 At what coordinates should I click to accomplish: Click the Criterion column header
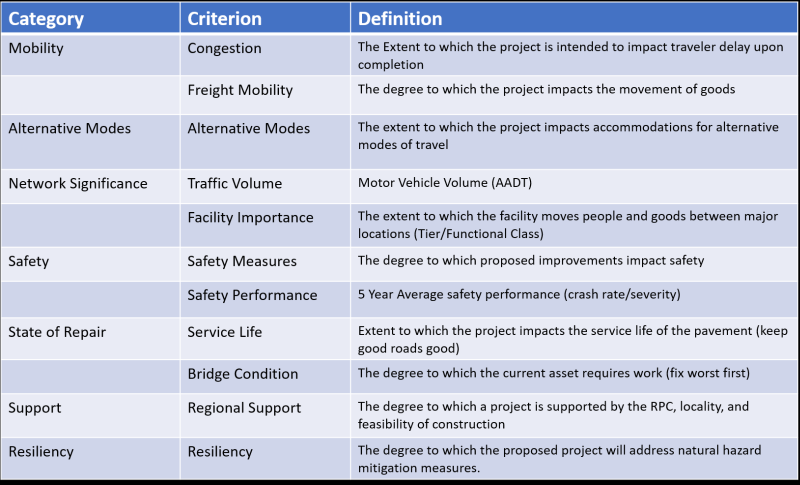[x=226, y=19]
